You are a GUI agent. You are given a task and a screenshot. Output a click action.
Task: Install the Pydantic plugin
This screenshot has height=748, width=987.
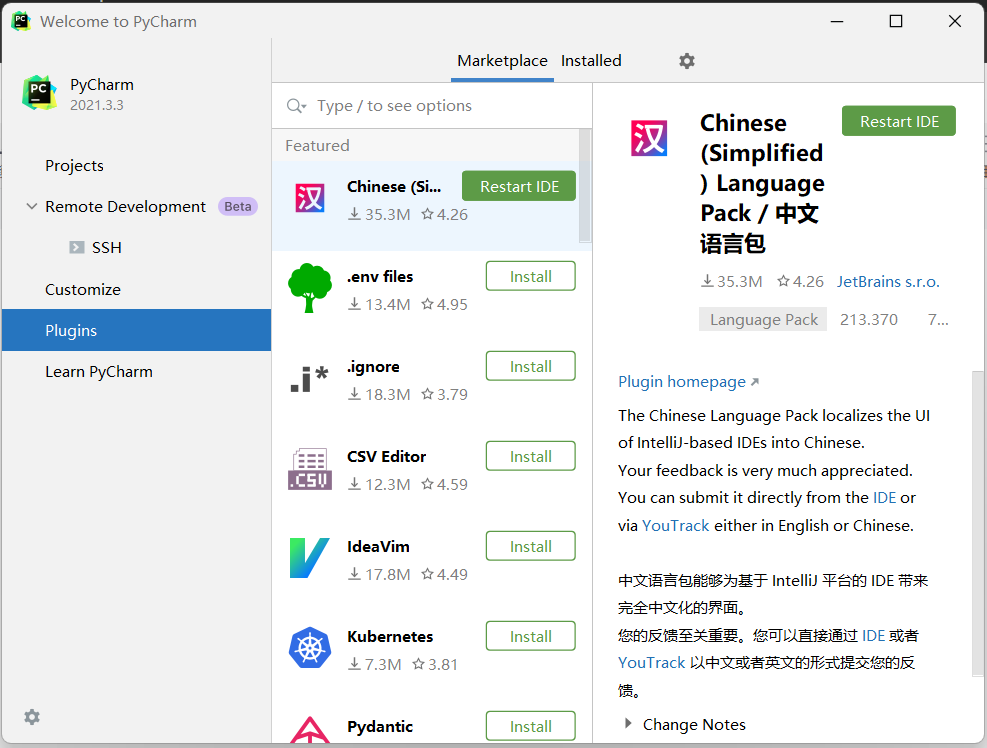pyautogui.click(x=531, y=727)
